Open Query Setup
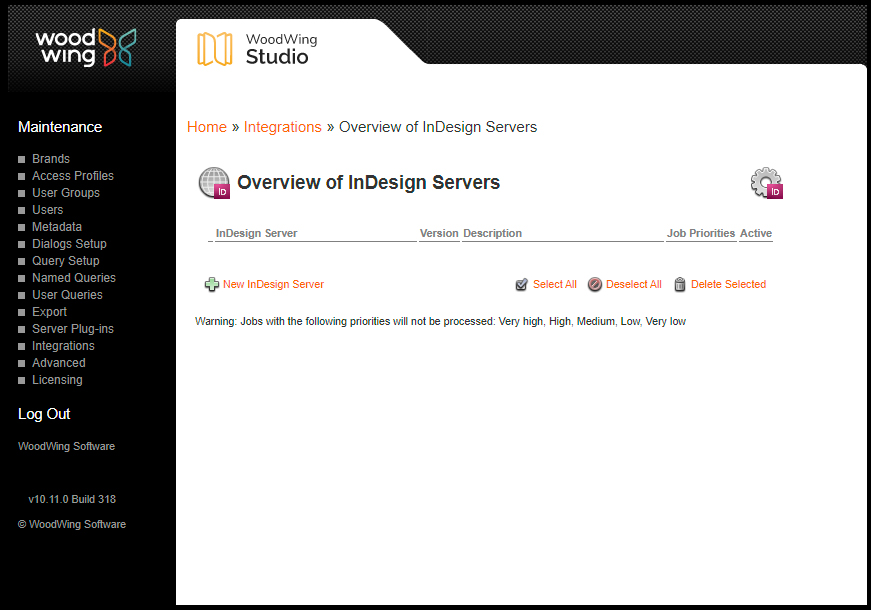Viewport: 871px width, 610px height. (66, 261)
